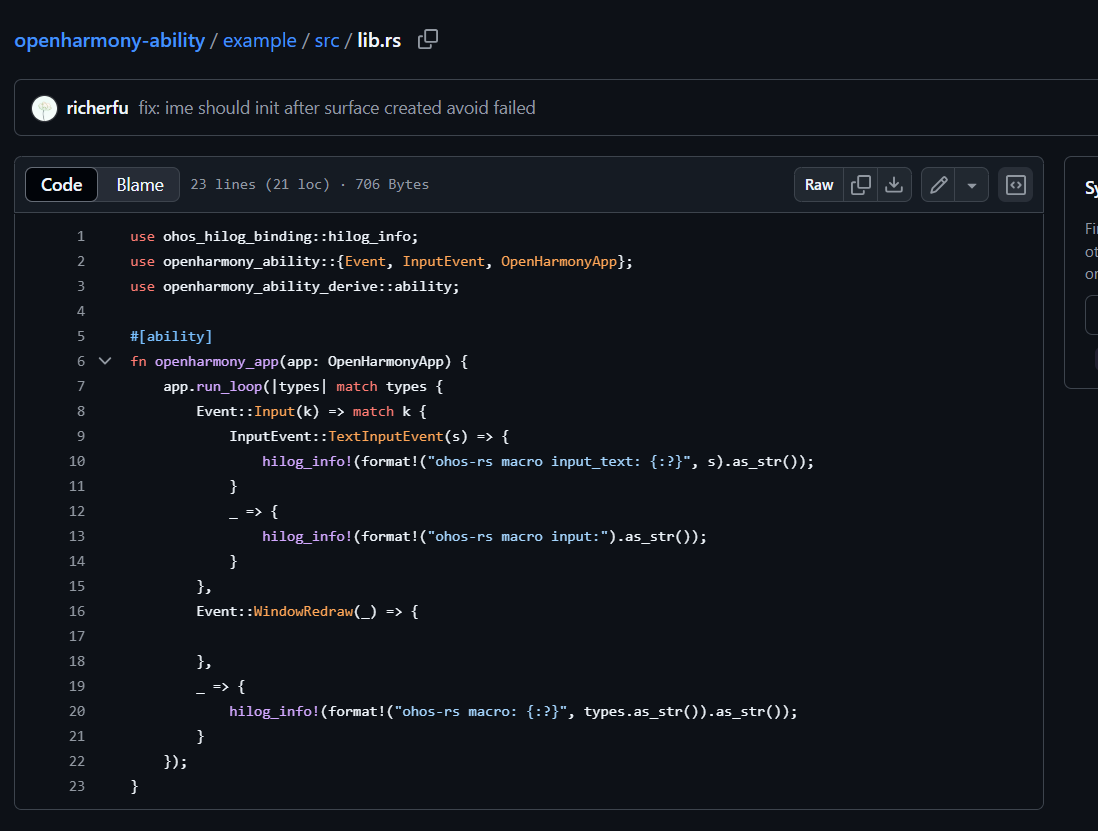Open richerfu's avatar image
Viewport: 1098px width, 831px height.
pos(45,109)
